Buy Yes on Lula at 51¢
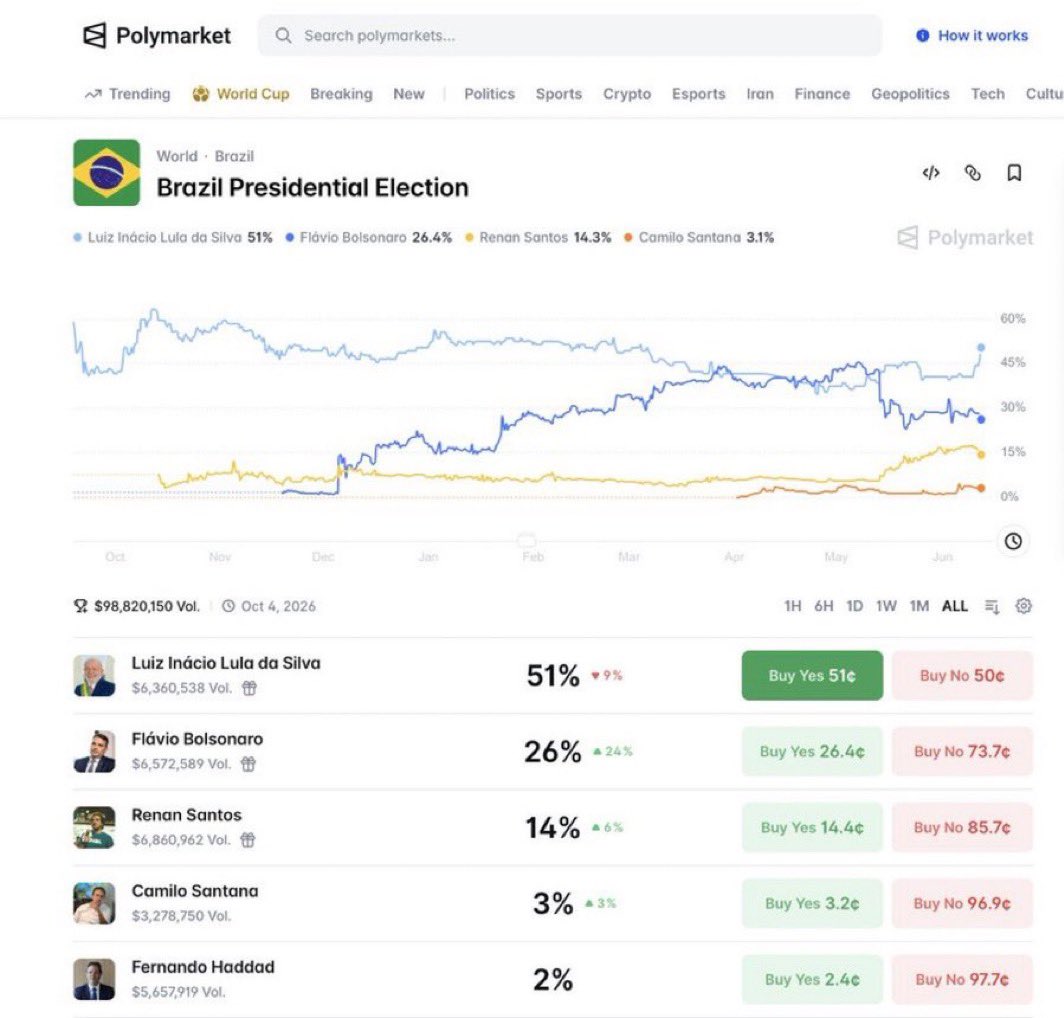 (x=812, y=675)
